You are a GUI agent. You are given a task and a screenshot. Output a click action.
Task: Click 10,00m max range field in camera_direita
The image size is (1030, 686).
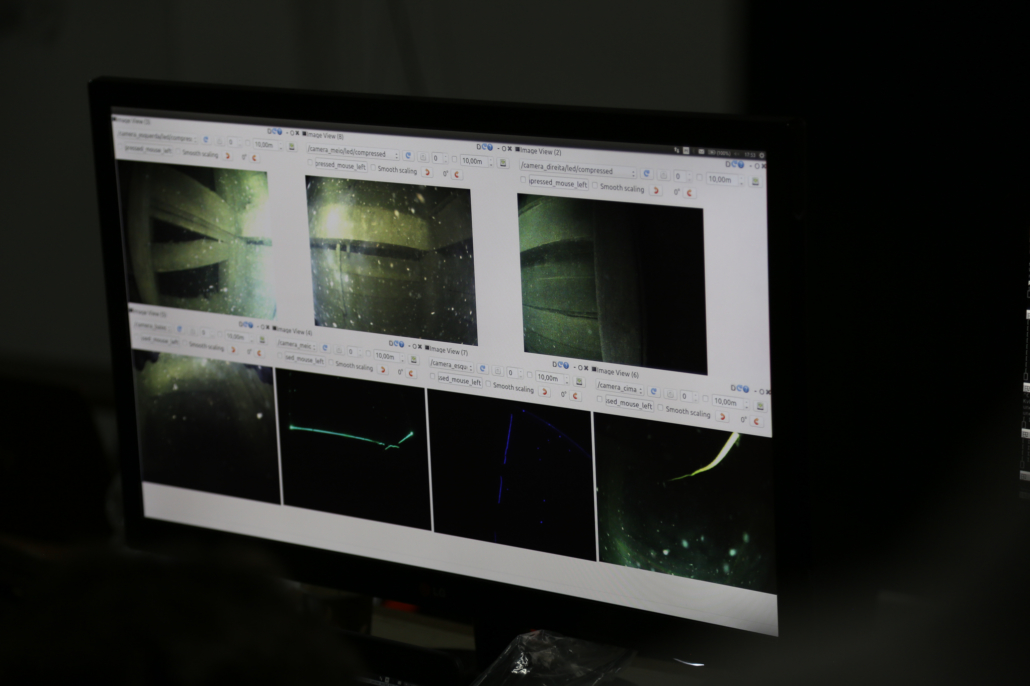pos(720,179)
